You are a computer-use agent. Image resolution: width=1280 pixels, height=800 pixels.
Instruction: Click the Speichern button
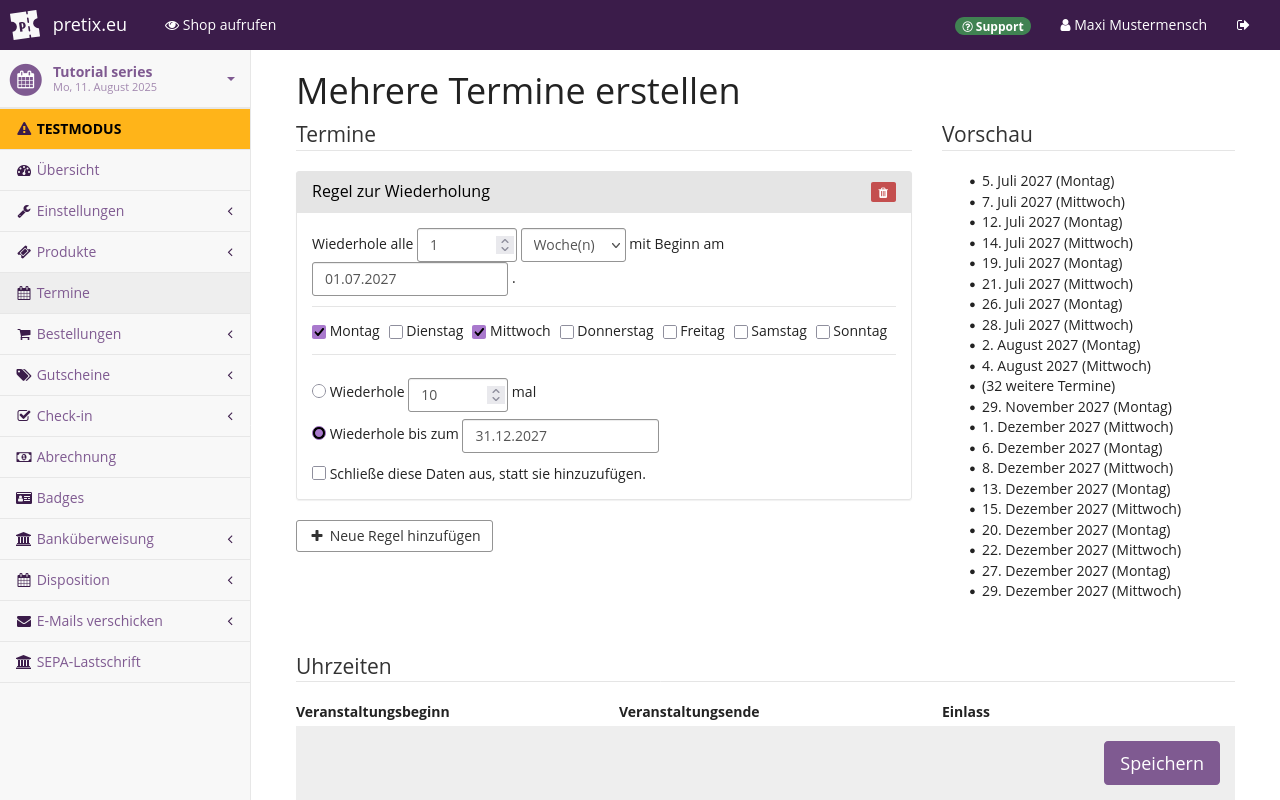tap(1162, 763)
